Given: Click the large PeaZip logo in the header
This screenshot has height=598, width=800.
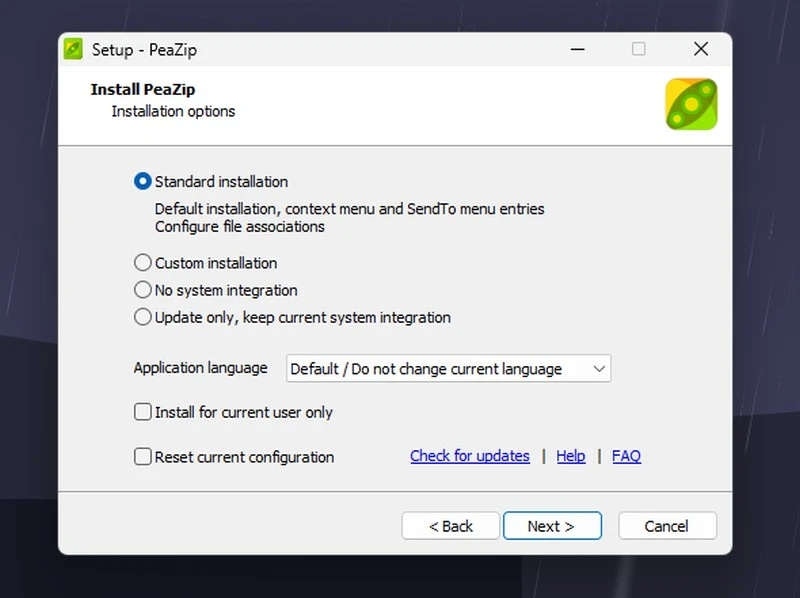Looking at the screenshot, I should (691, 105).
